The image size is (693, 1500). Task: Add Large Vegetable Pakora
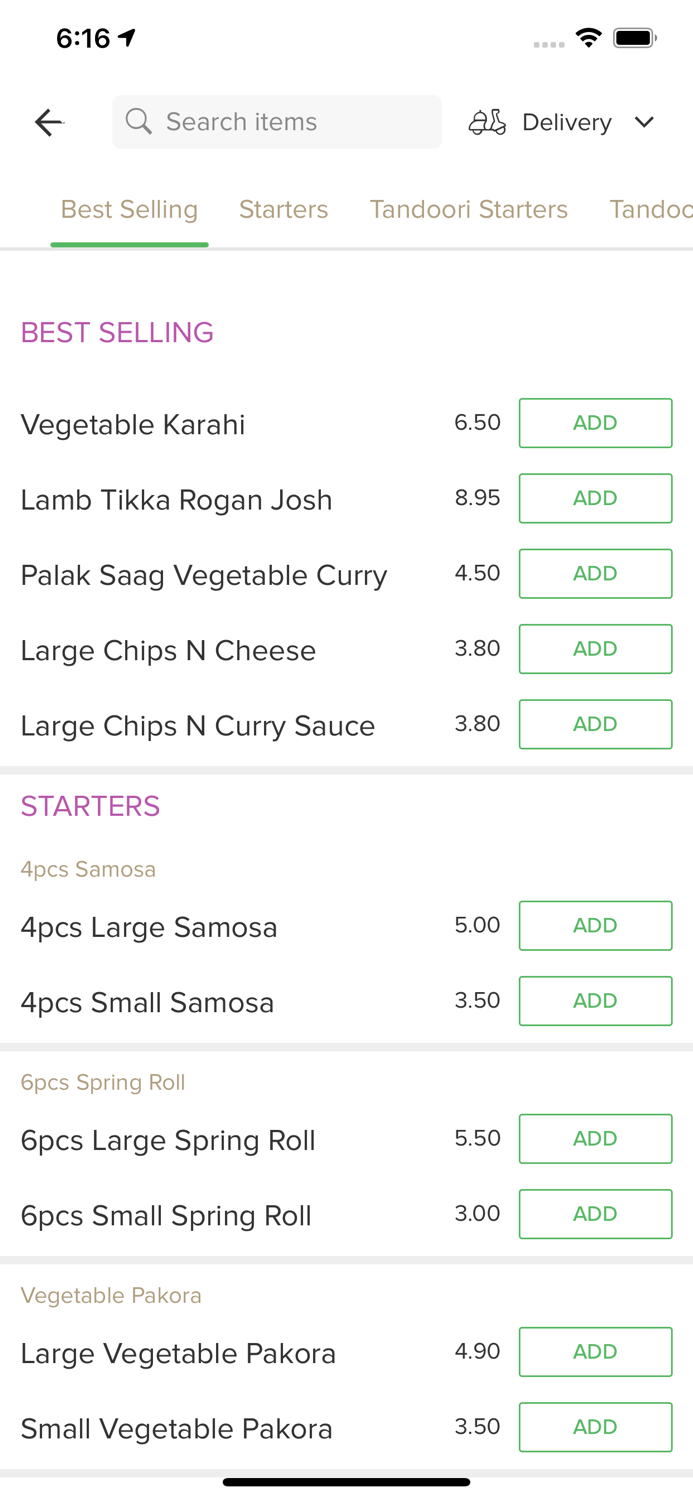click(595, 1352)
